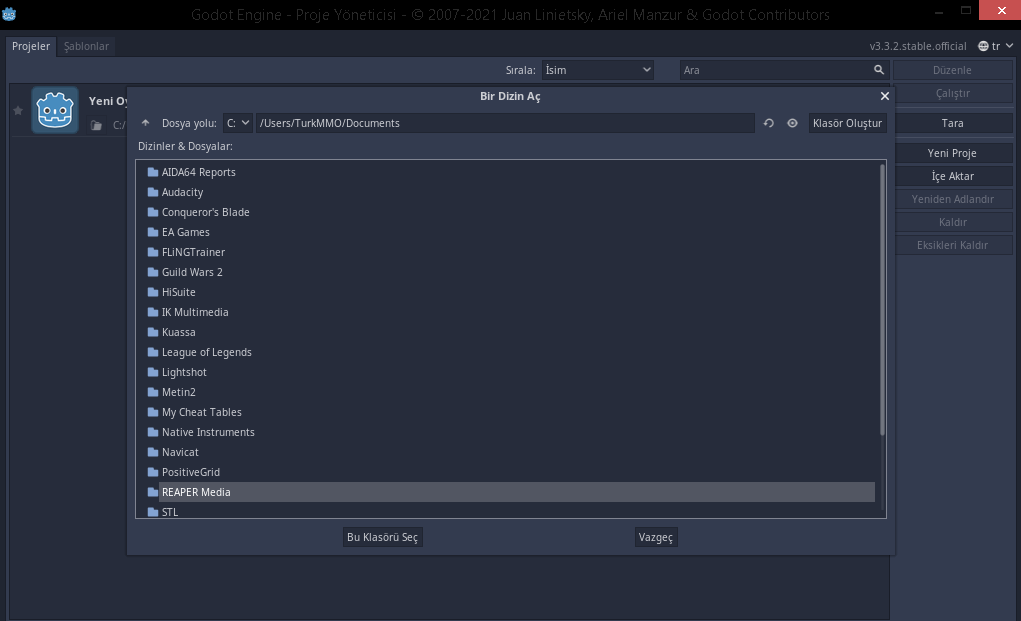The image size is (1021, 621).
Task: Click the Kaldır button
Action: (952, 222)
